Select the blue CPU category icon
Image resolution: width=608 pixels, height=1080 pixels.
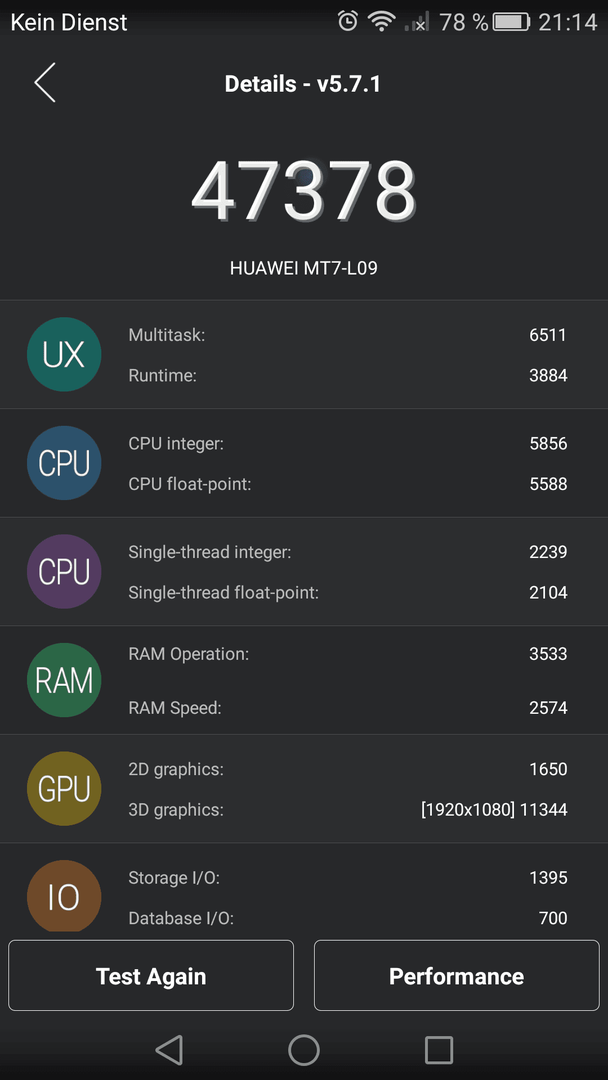coord(64,463)
